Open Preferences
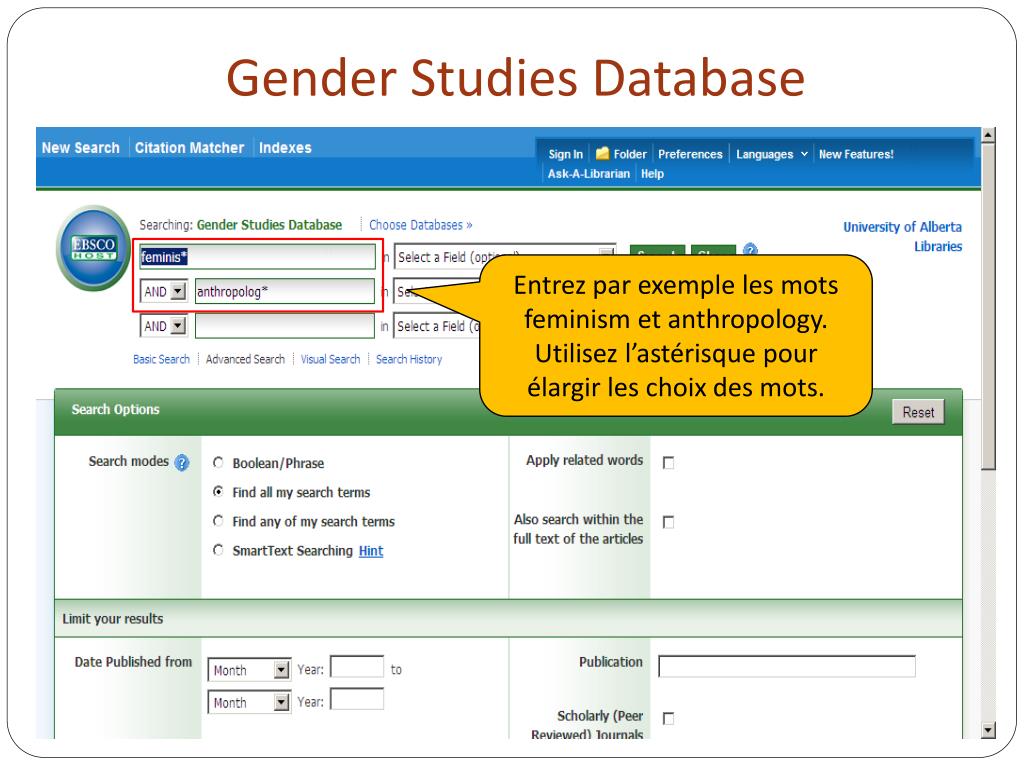 (x=690, y=154)
